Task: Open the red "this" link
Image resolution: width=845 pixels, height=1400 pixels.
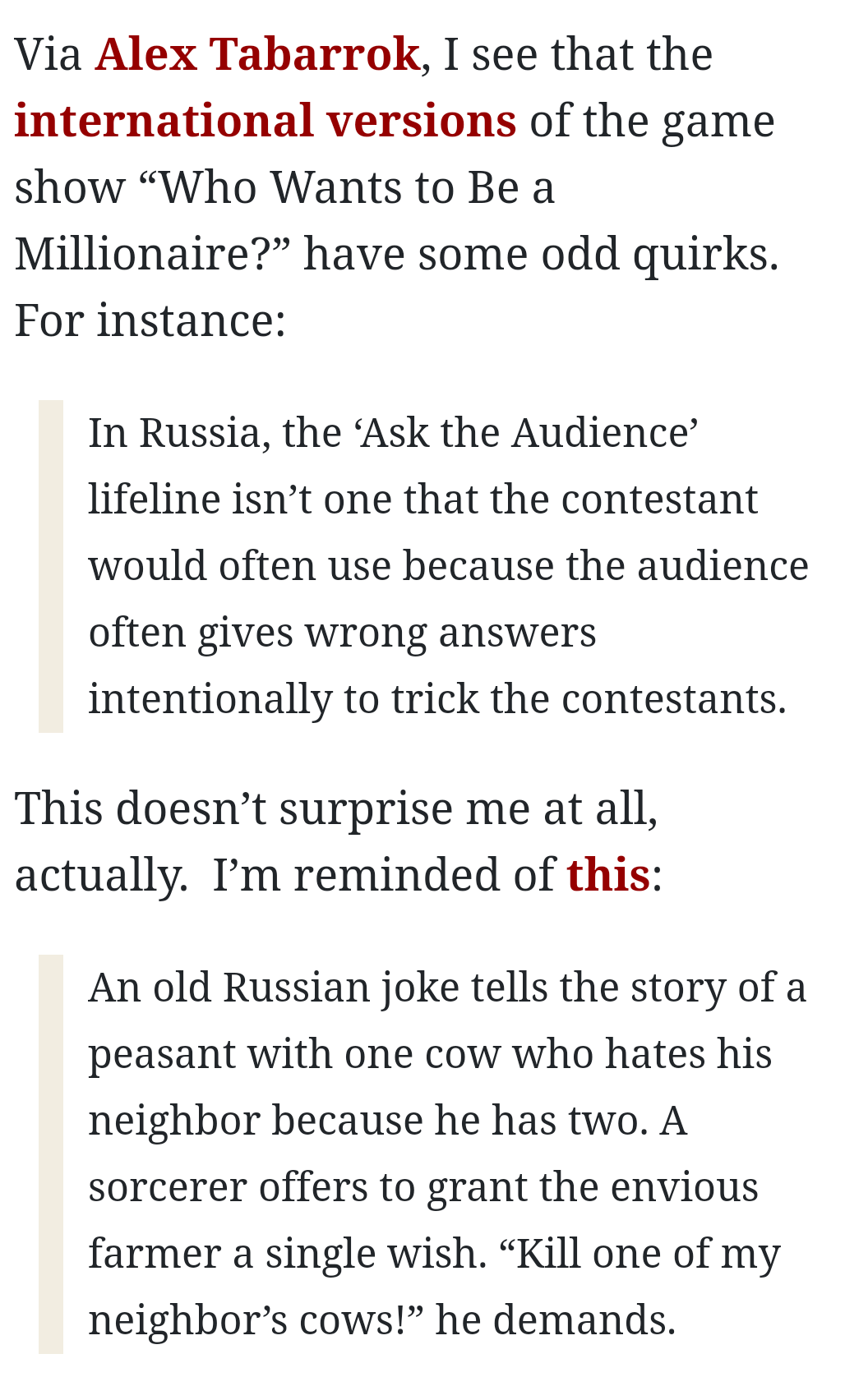Action: pos(607,874)
